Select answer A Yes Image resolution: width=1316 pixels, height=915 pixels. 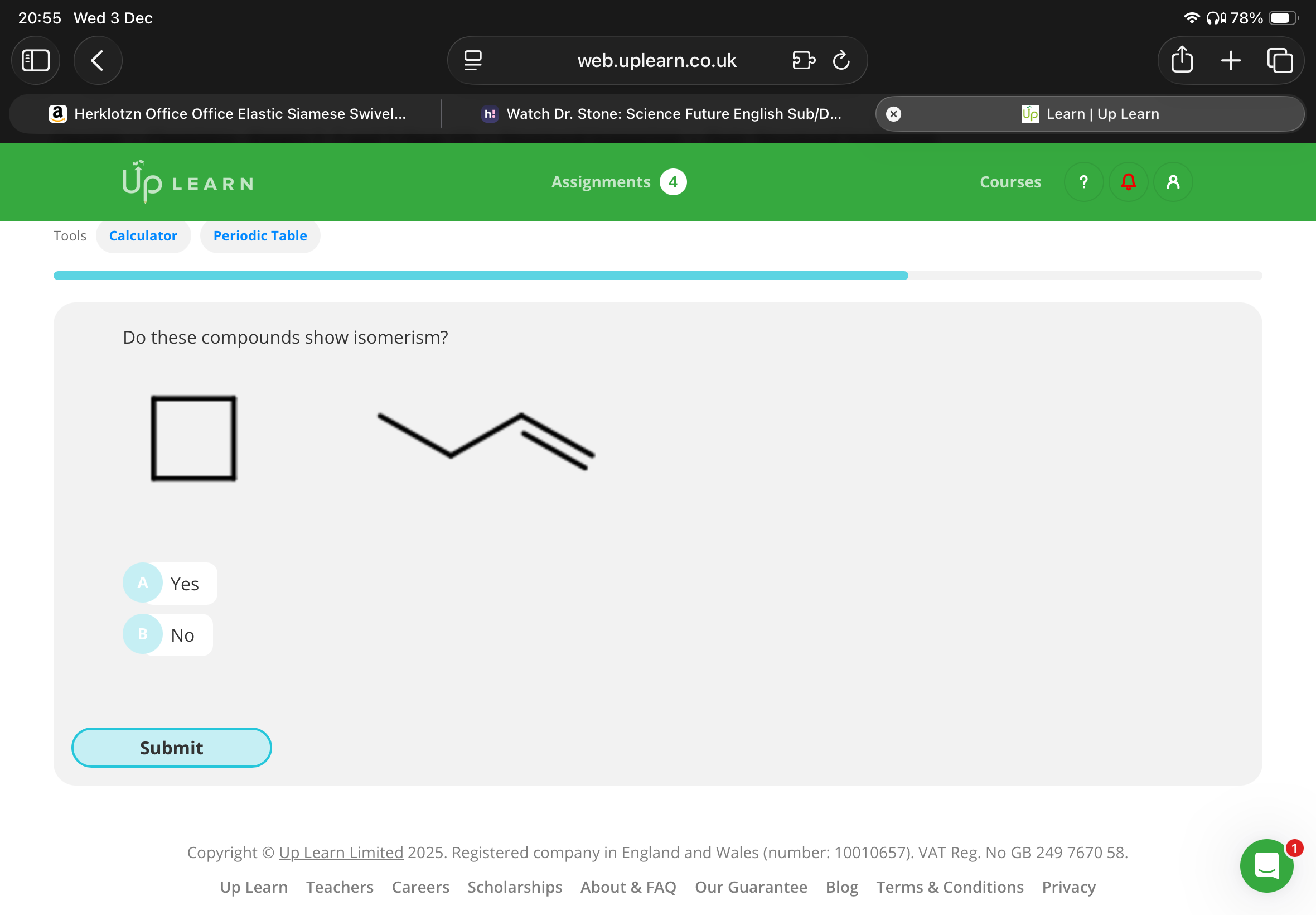tap(170, 583)
